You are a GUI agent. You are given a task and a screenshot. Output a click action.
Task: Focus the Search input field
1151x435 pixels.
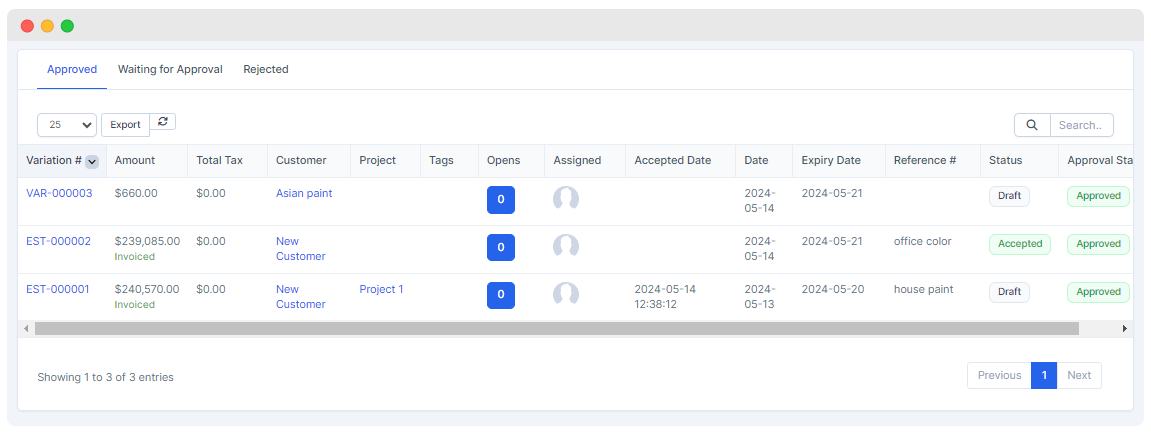[1081, 125]
